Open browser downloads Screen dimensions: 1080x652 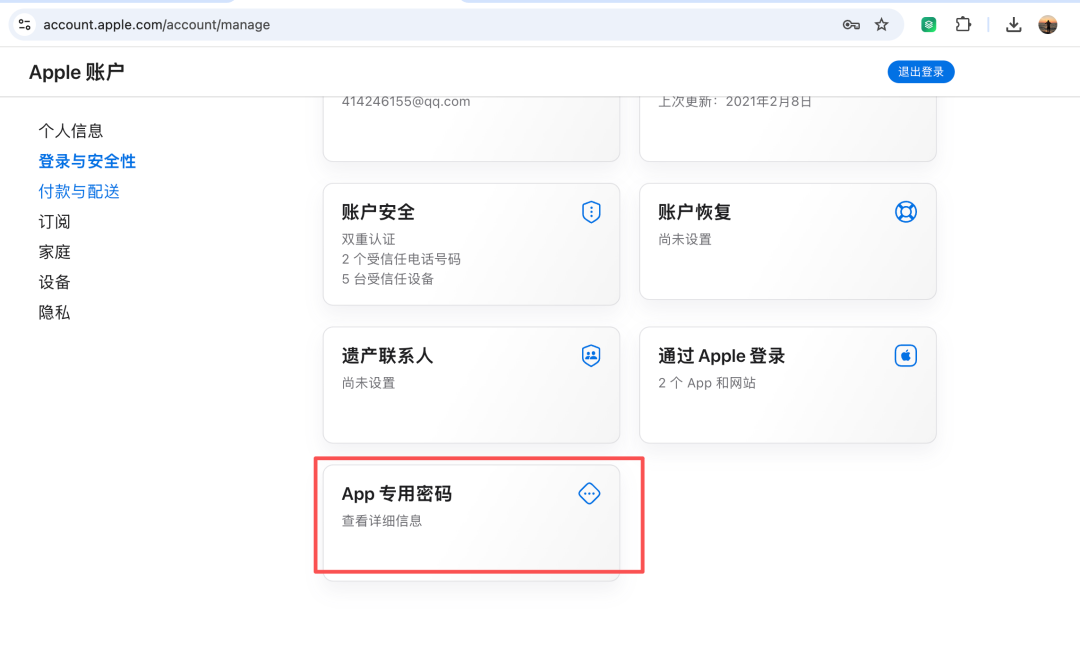click(1013, 25)
